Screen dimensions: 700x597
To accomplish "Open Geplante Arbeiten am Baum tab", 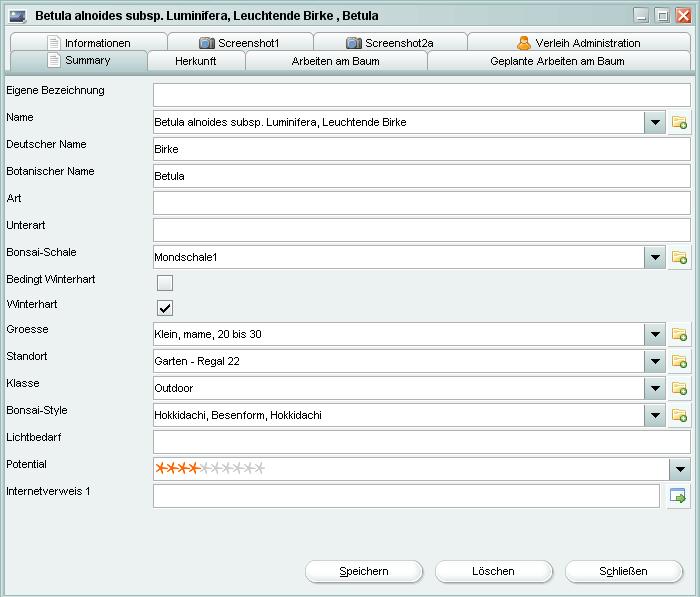I will coord(558,61).
